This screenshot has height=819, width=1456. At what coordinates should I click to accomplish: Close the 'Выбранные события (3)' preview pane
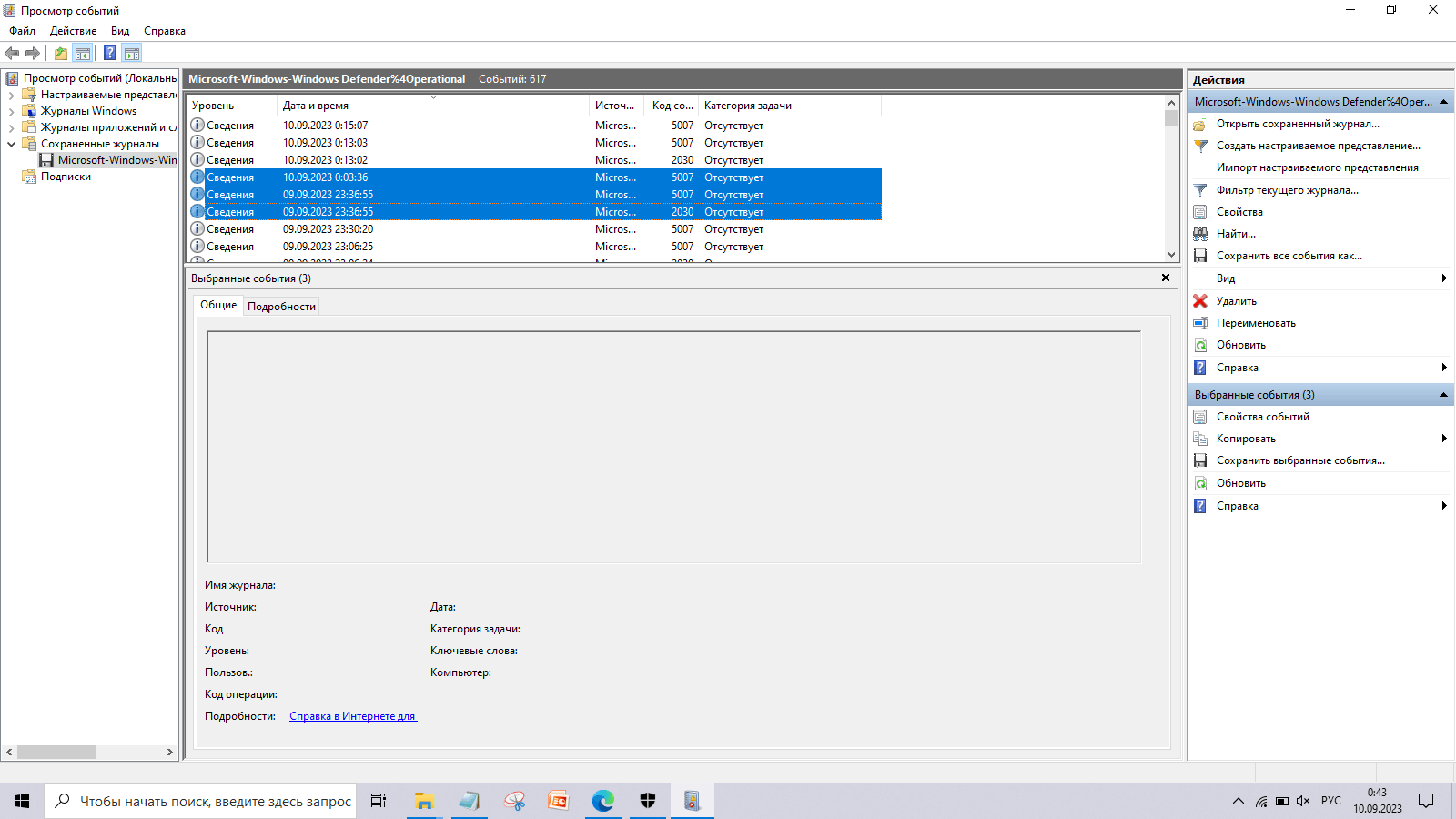(x=1166, y=278)
